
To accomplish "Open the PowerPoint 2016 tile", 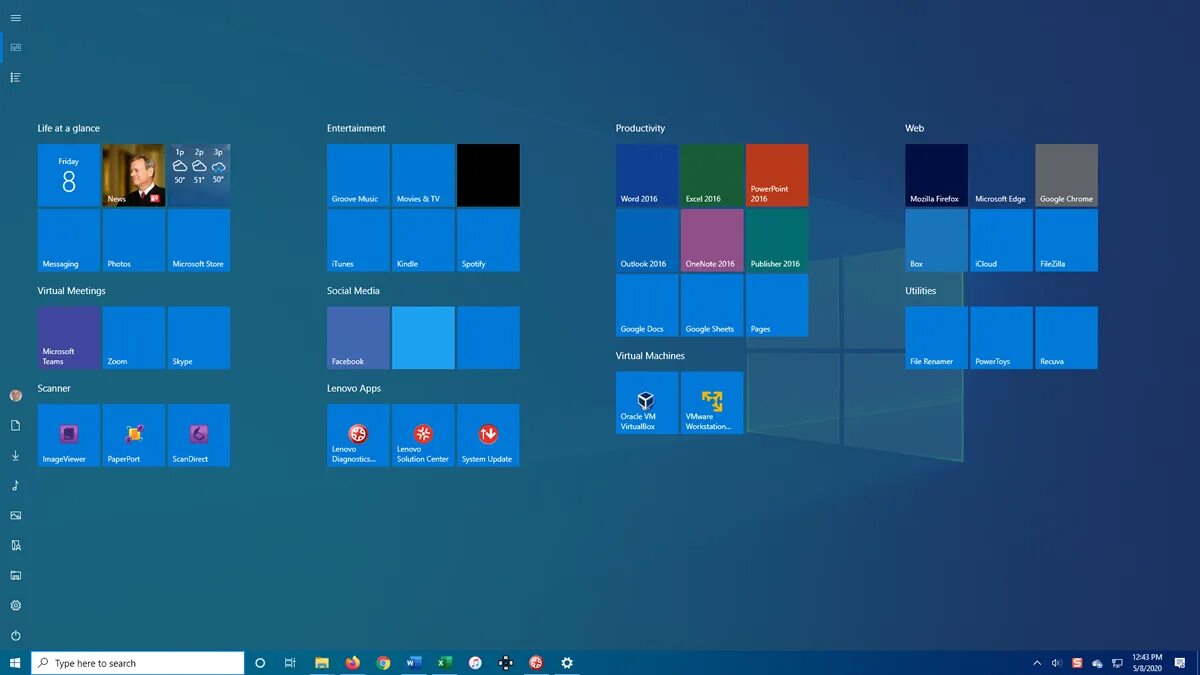I will click(777, 175).
